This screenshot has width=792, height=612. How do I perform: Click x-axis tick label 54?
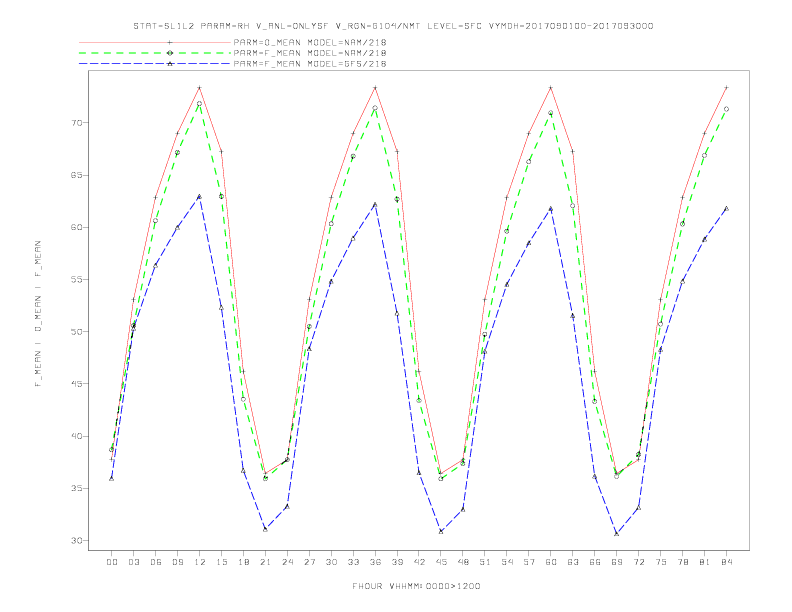pos(507,562)
